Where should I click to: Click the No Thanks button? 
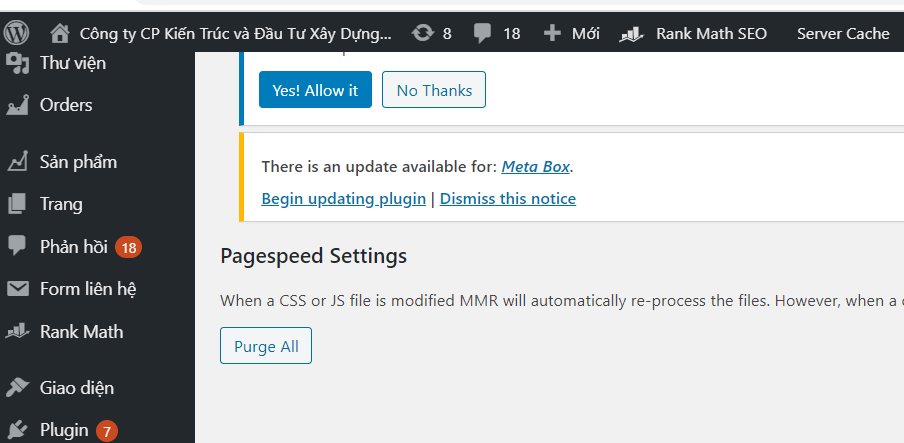(434, 89)
